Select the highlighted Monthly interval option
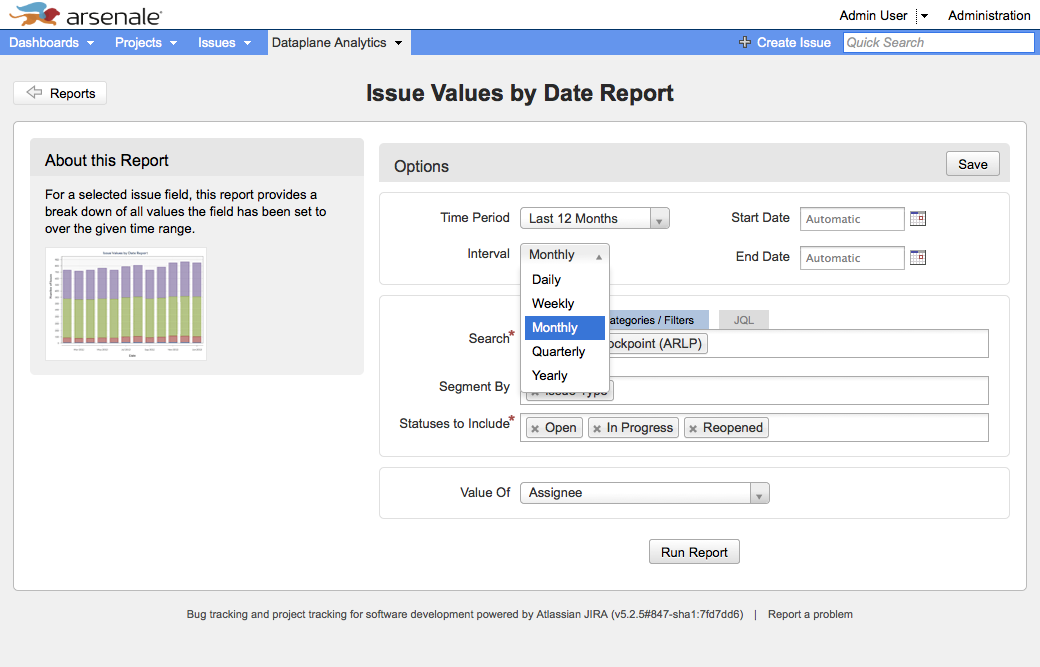 click(x=564, y=328)
